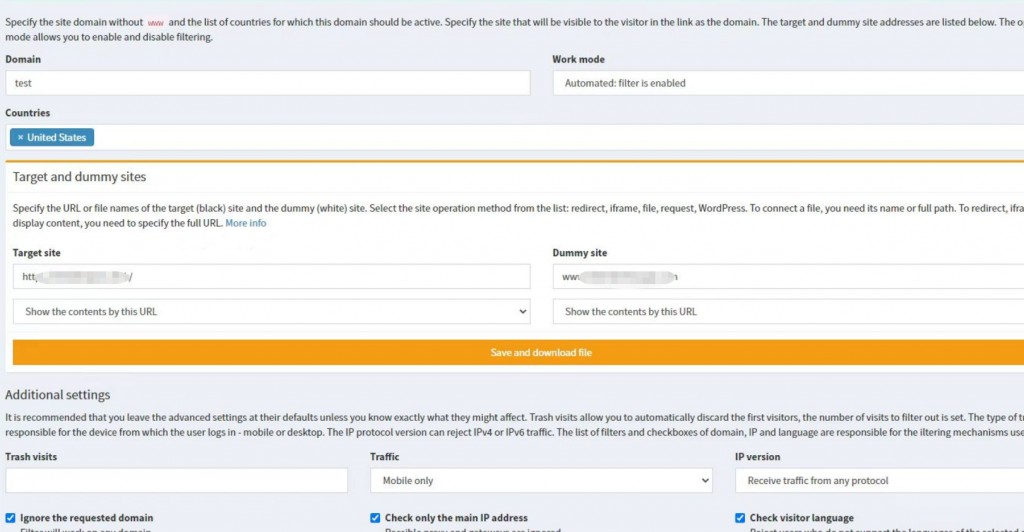Open the Traffic dropdown showing Mobile only
This screenshot has width=1024, height=532.
[x=541, y=481]
